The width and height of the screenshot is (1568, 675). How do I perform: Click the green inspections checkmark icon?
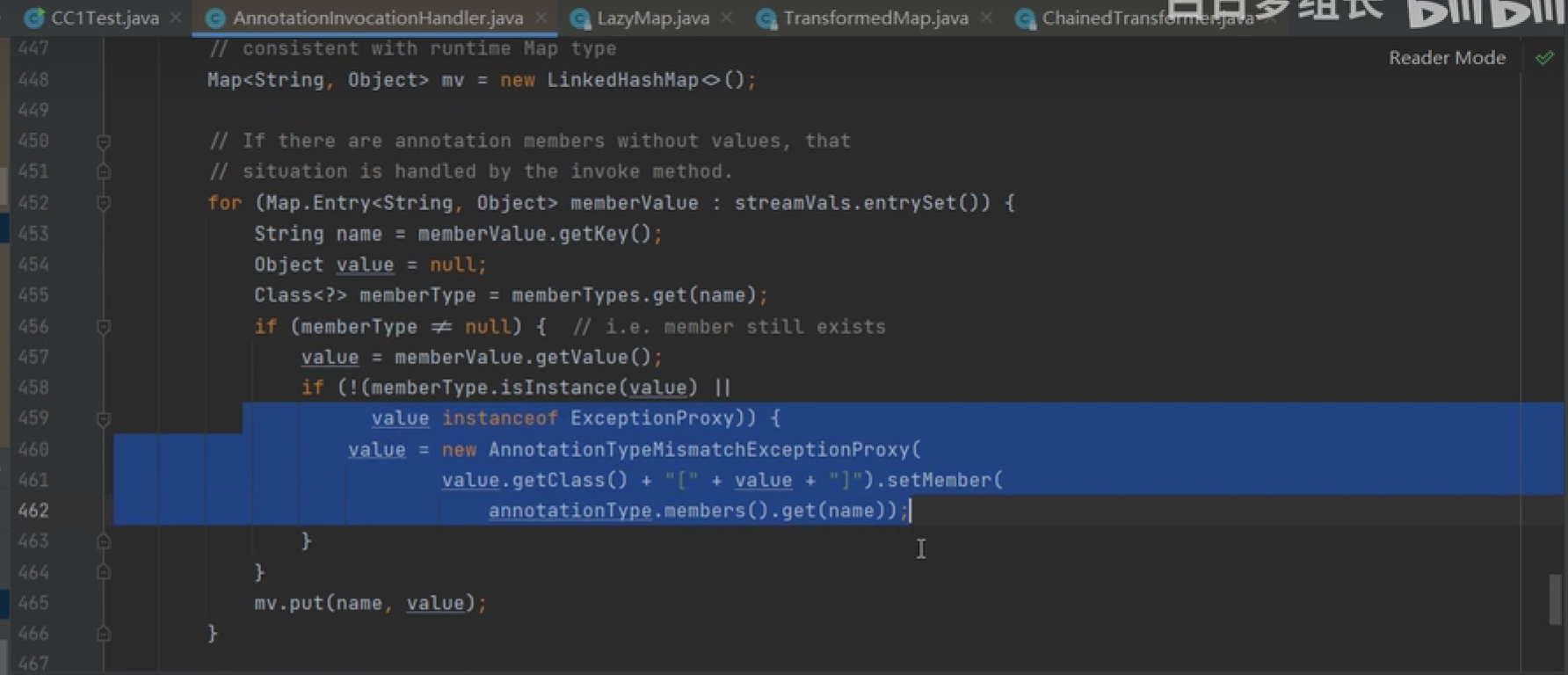[x=1543, y=58]
